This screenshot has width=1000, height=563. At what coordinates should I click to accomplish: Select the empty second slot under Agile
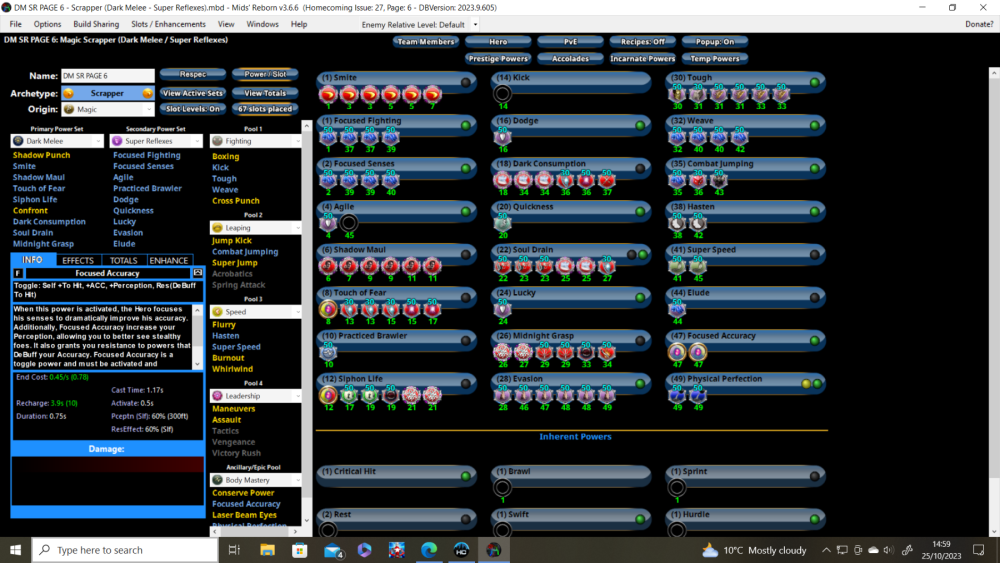coord(347,223)
